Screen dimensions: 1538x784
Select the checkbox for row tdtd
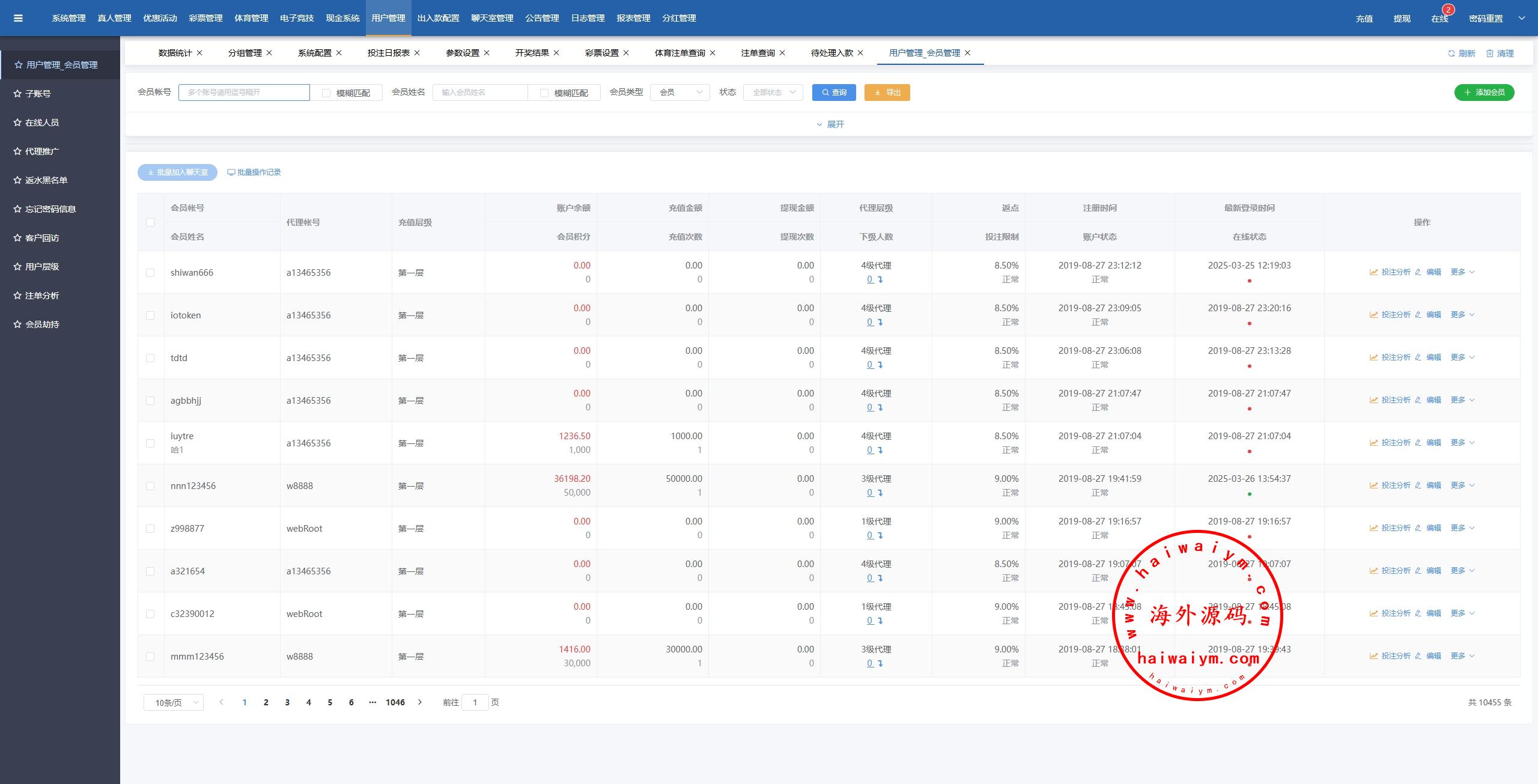pos(150,358)
